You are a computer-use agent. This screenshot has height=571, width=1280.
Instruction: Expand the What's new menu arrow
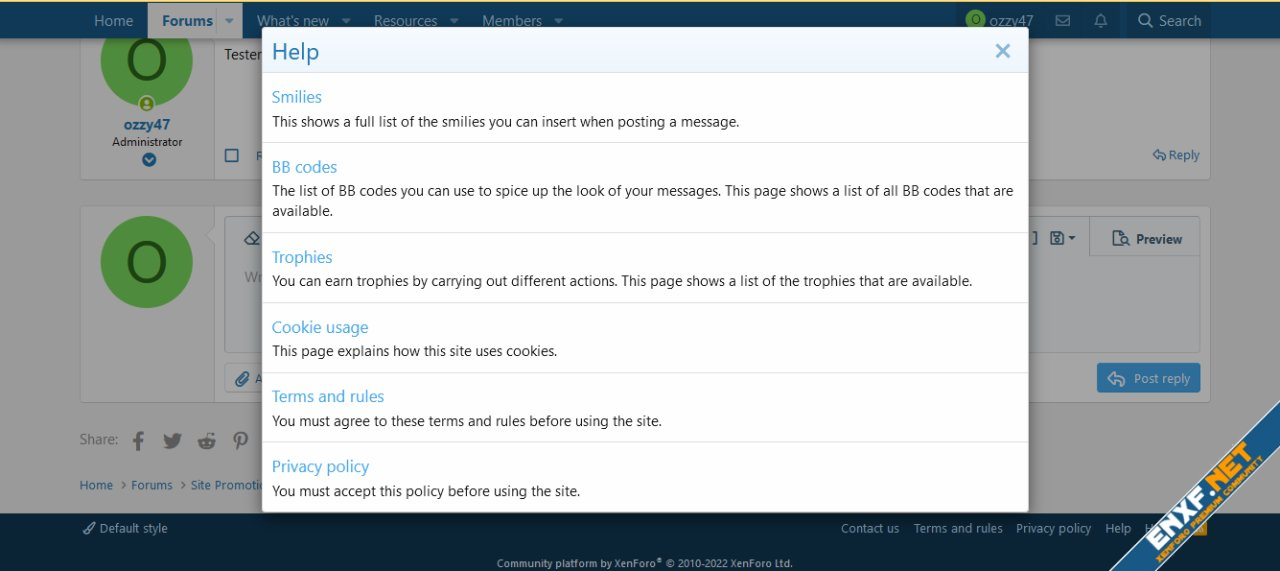[346, 21]
